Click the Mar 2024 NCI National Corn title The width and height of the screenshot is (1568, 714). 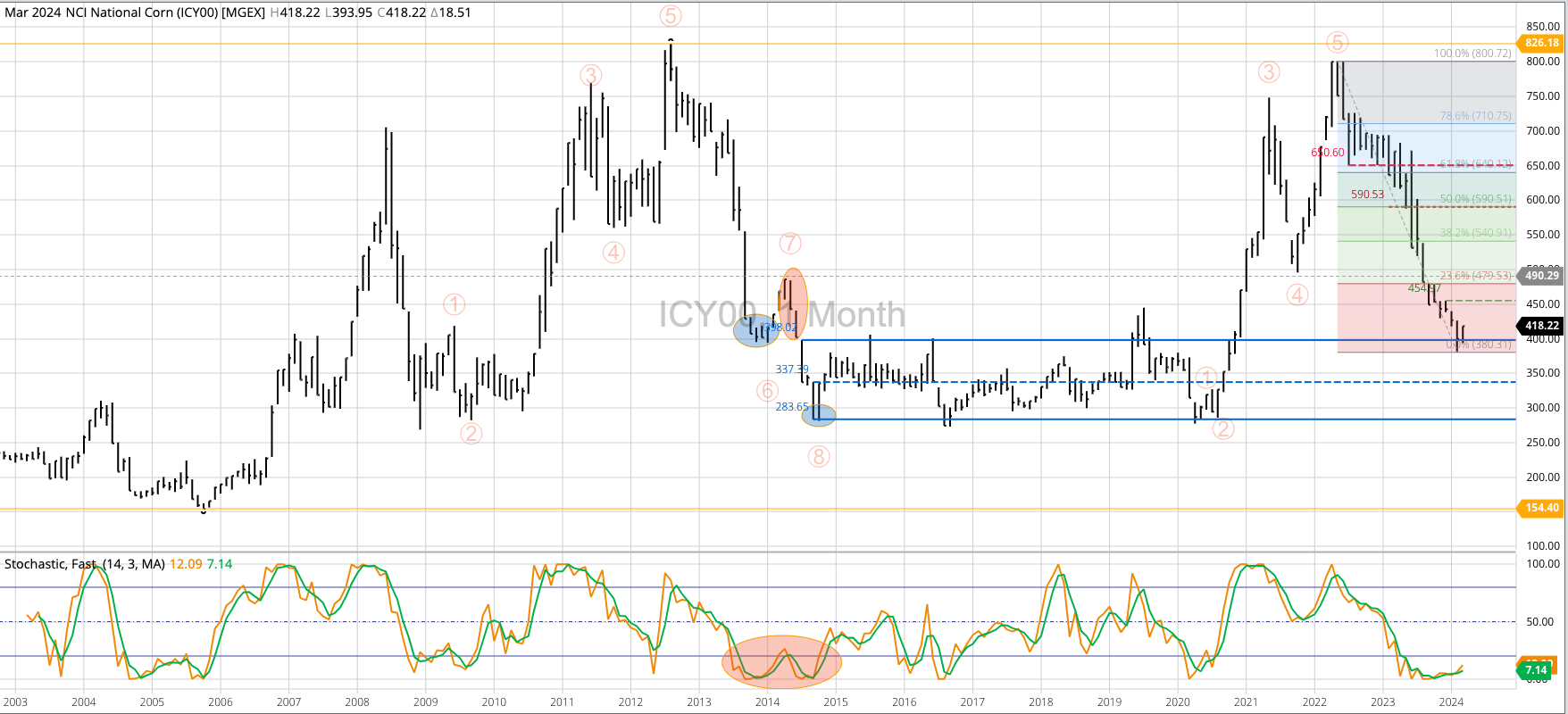pos(134,12)
